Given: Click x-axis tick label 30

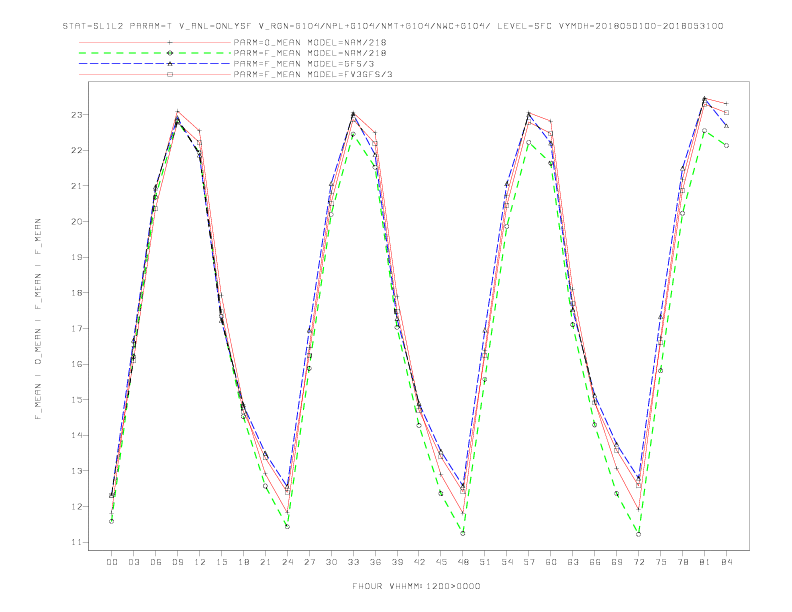Looking at the screenshot, I should [331, 562].
